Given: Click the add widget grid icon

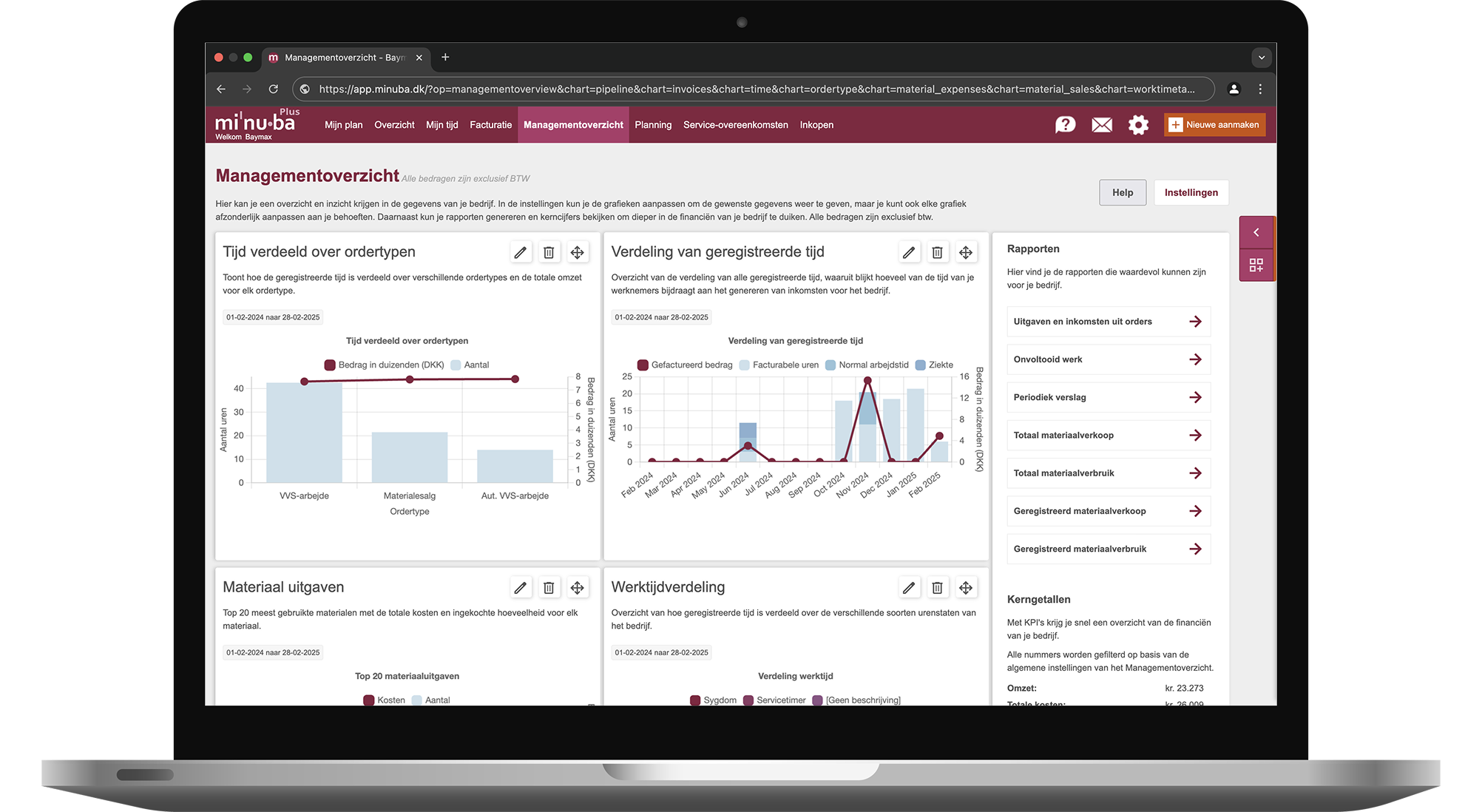Looking at the screenshot, I should coord(1256,265).
